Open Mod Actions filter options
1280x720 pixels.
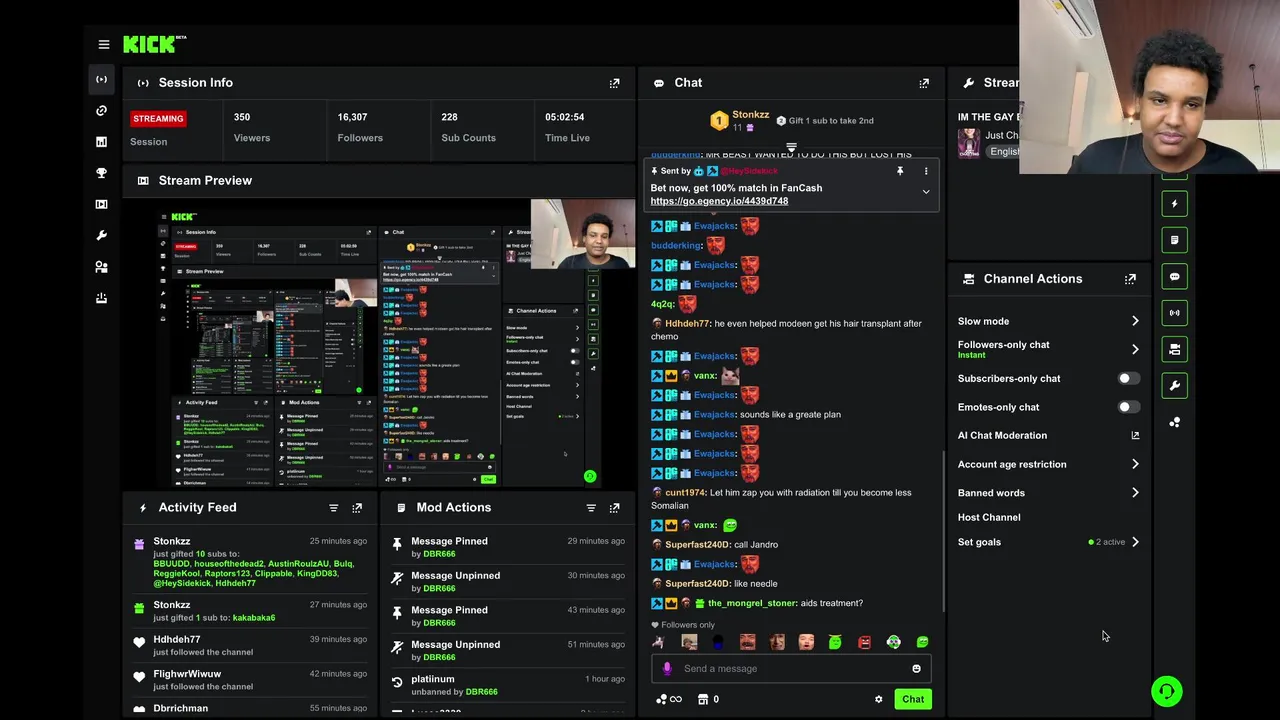coord(591,508)
